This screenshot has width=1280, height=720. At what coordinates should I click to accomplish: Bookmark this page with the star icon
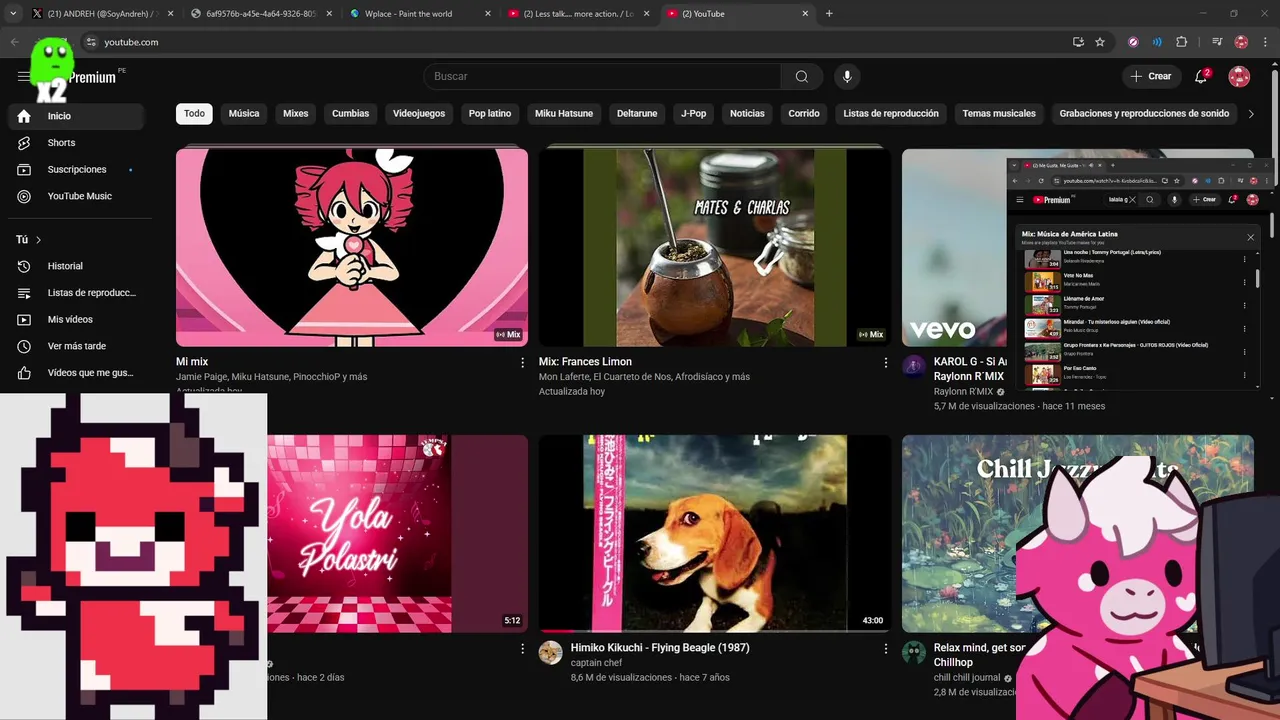coord(1100,42)
